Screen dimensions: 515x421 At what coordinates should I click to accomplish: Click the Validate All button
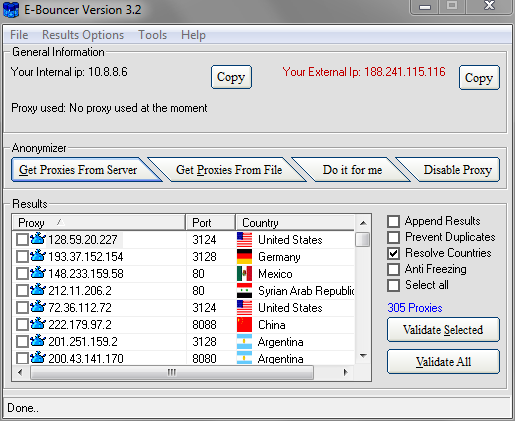pyautogui.click(x=443, y=362)
